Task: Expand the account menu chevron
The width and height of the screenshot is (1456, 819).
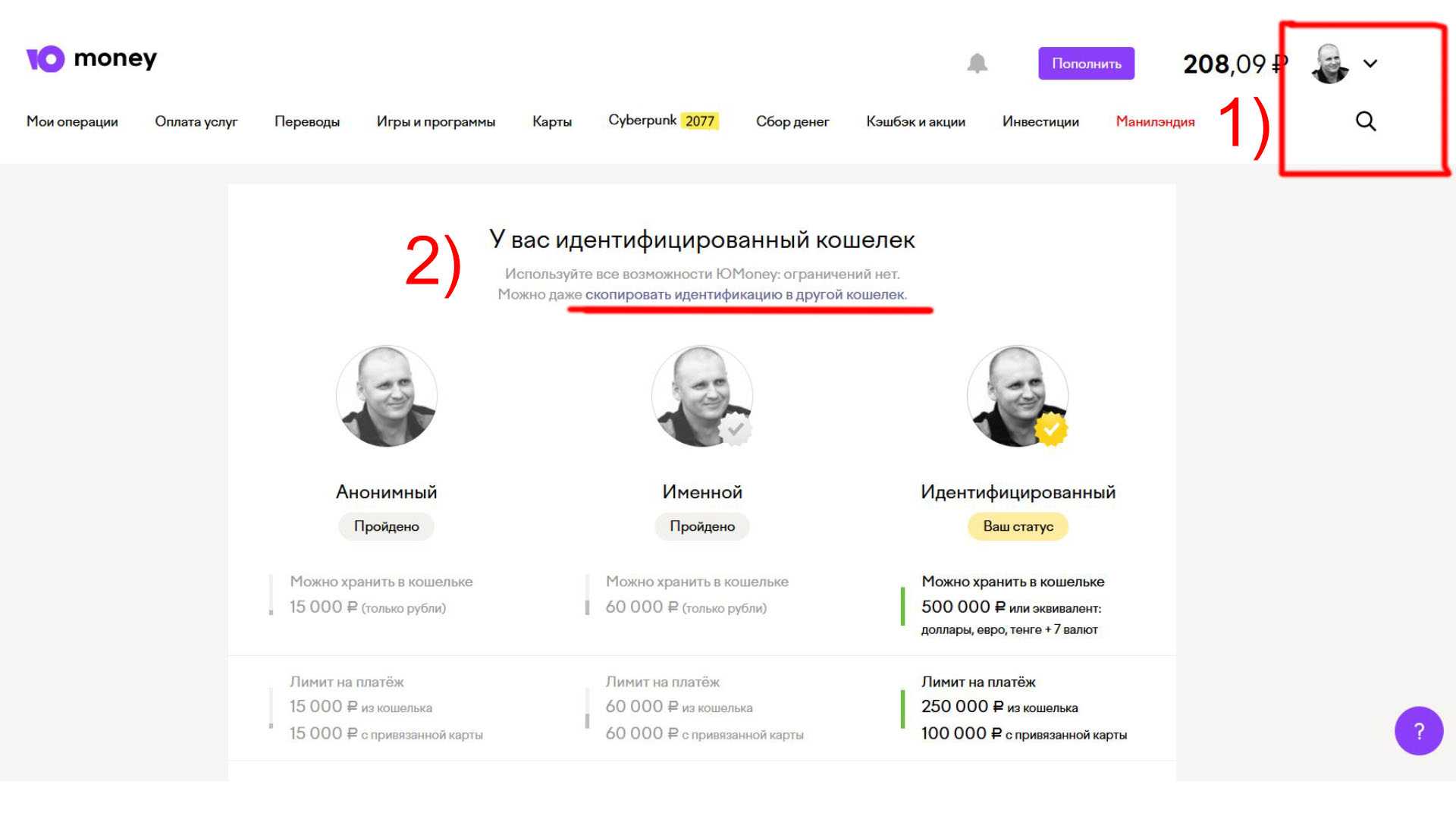Action: [x=1370, y=64]
